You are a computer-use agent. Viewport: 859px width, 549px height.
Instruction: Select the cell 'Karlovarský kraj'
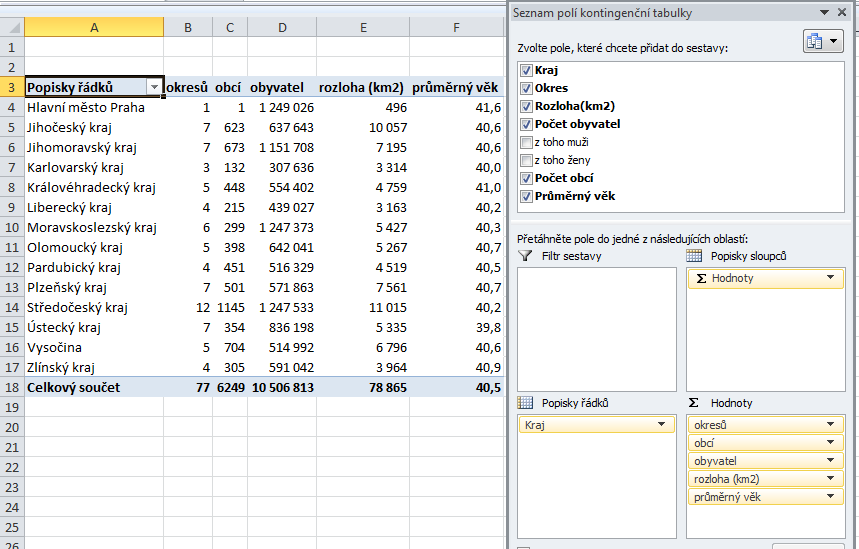(x=94, y=168)
